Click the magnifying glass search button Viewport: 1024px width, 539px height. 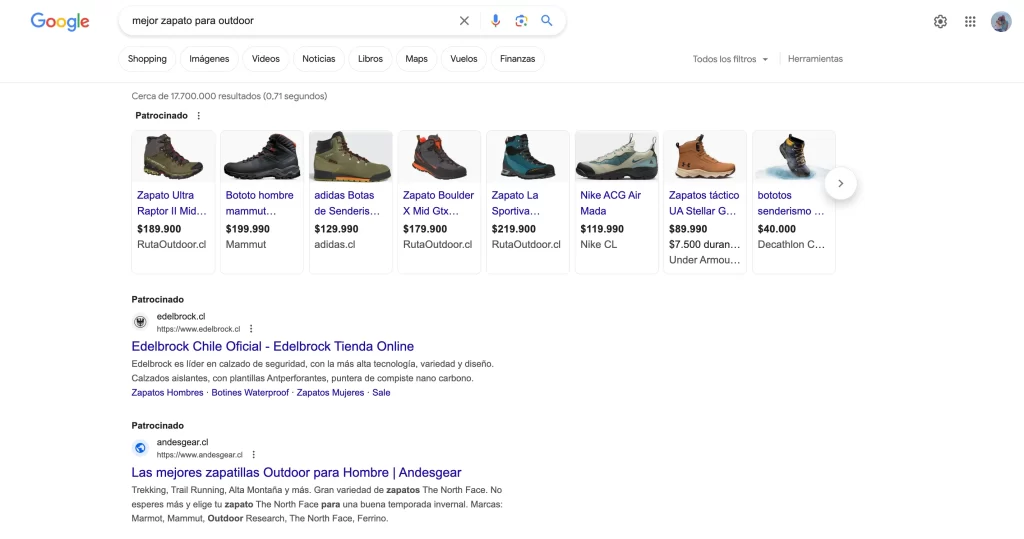pos(547,21)
